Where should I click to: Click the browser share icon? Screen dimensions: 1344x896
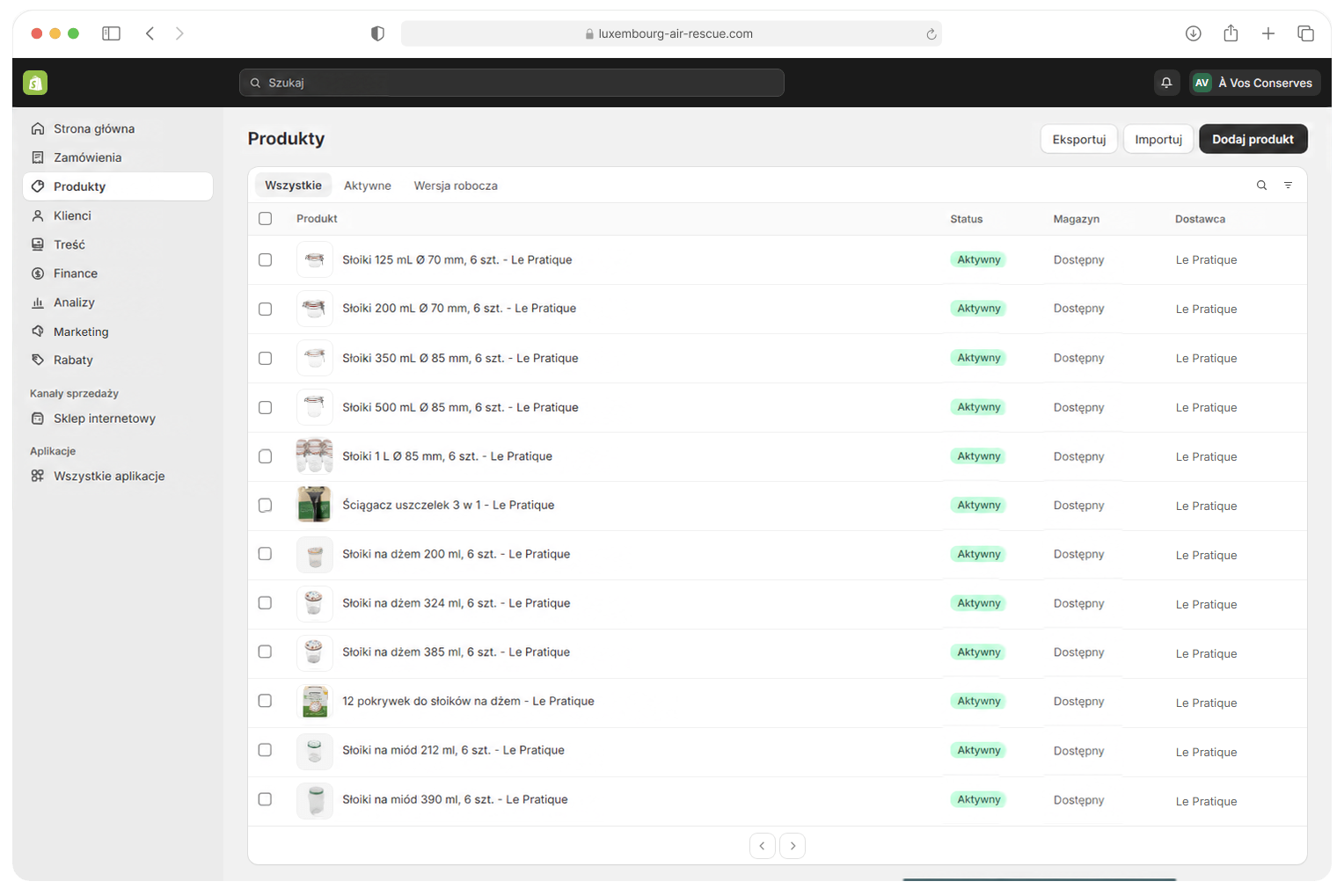[x=1231, y=33]
